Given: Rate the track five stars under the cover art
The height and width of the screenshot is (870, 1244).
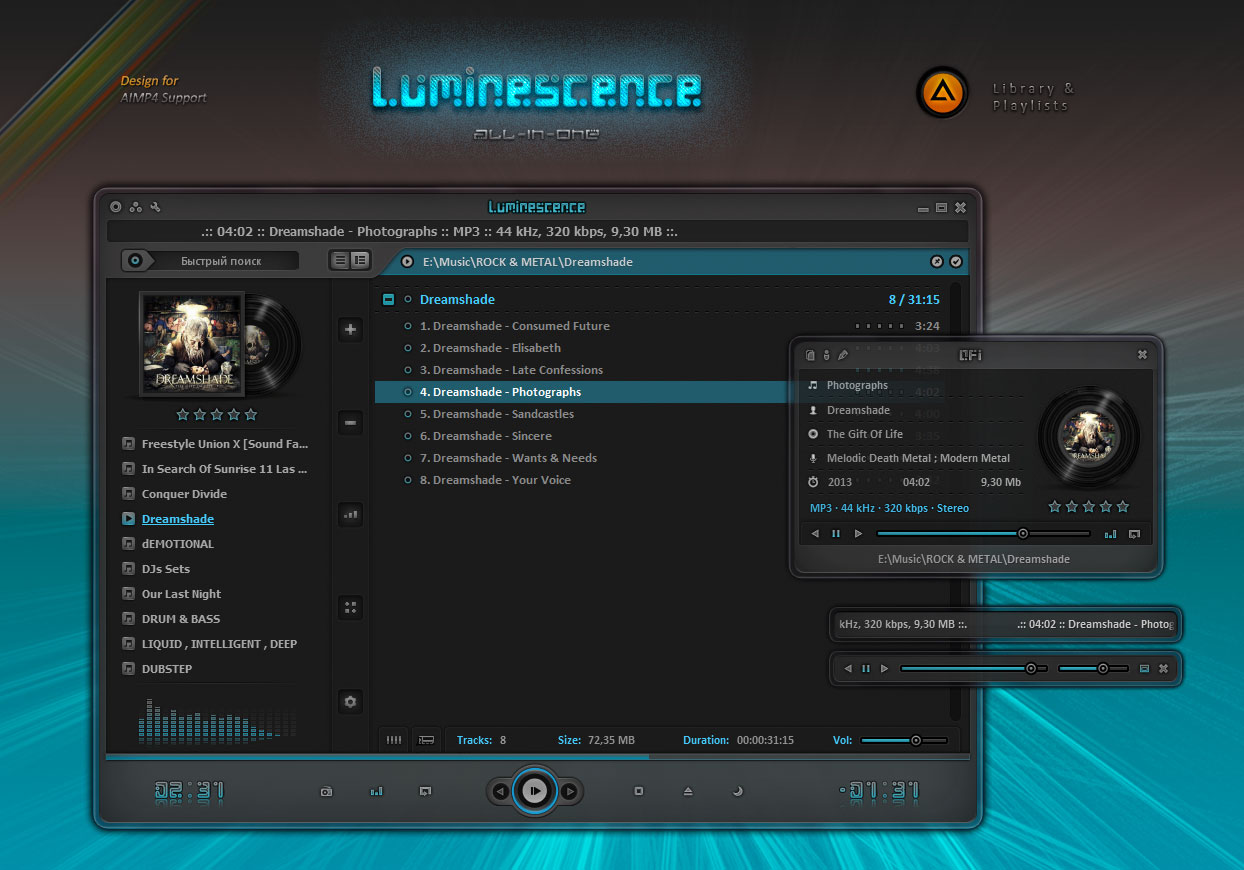Looking at the screenshot, I should 251,414.
